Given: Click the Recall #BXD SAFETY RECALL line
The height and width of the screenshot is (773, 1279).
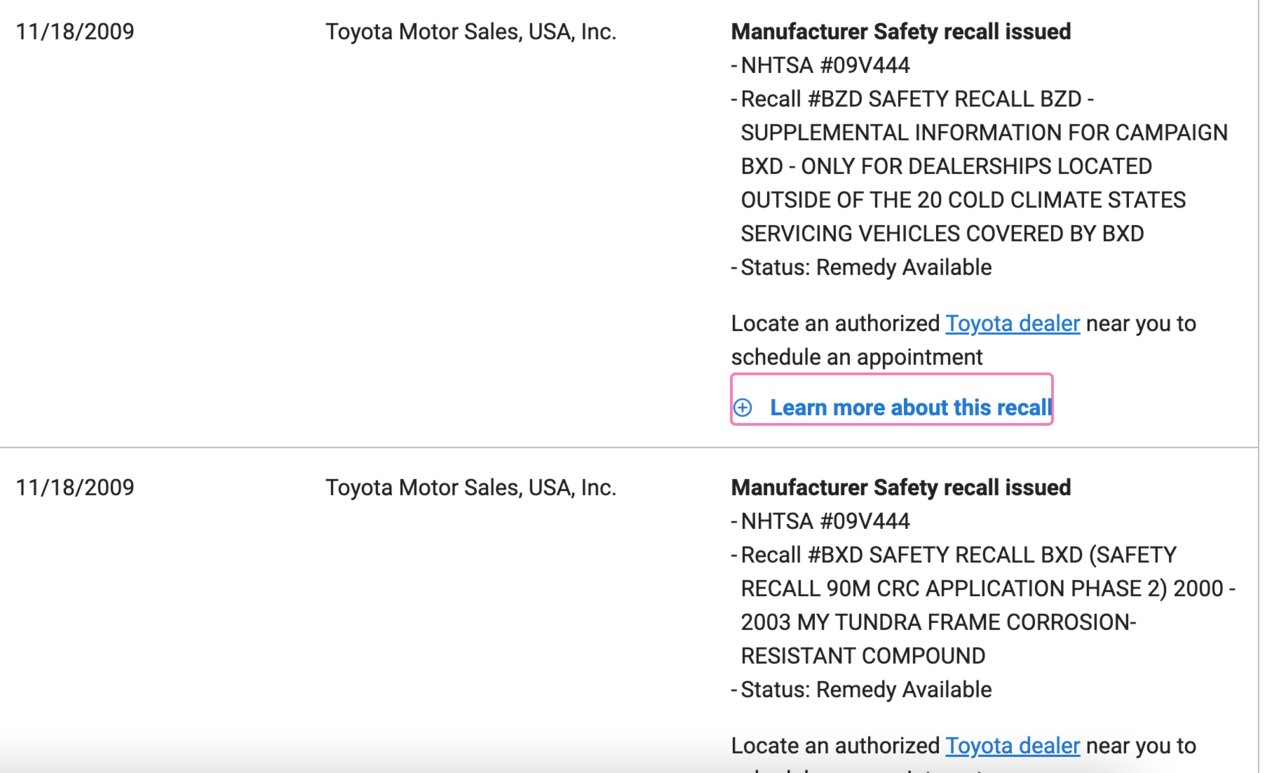Looking at the screenshot, I should tap(959, 555).
